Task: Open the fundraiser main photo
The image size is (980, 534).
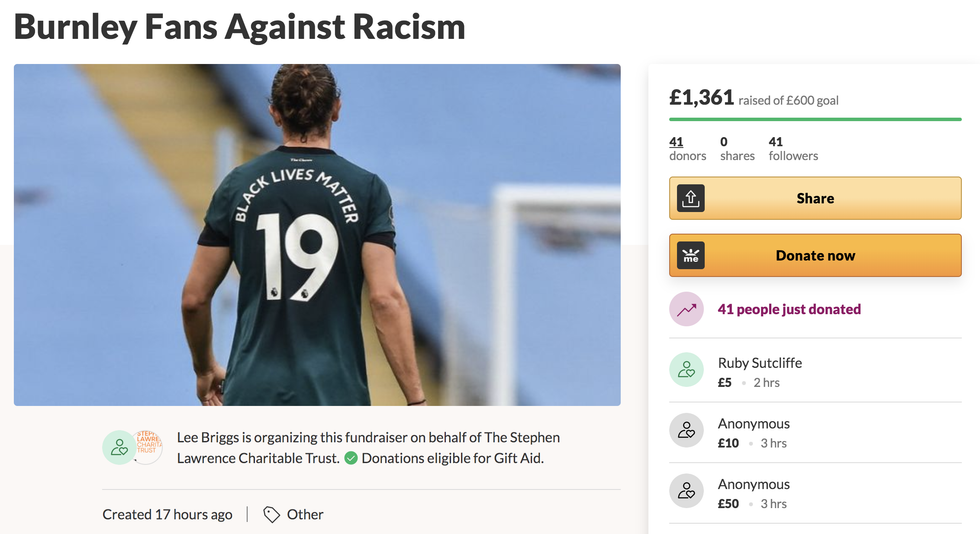Action: [317, 235]
